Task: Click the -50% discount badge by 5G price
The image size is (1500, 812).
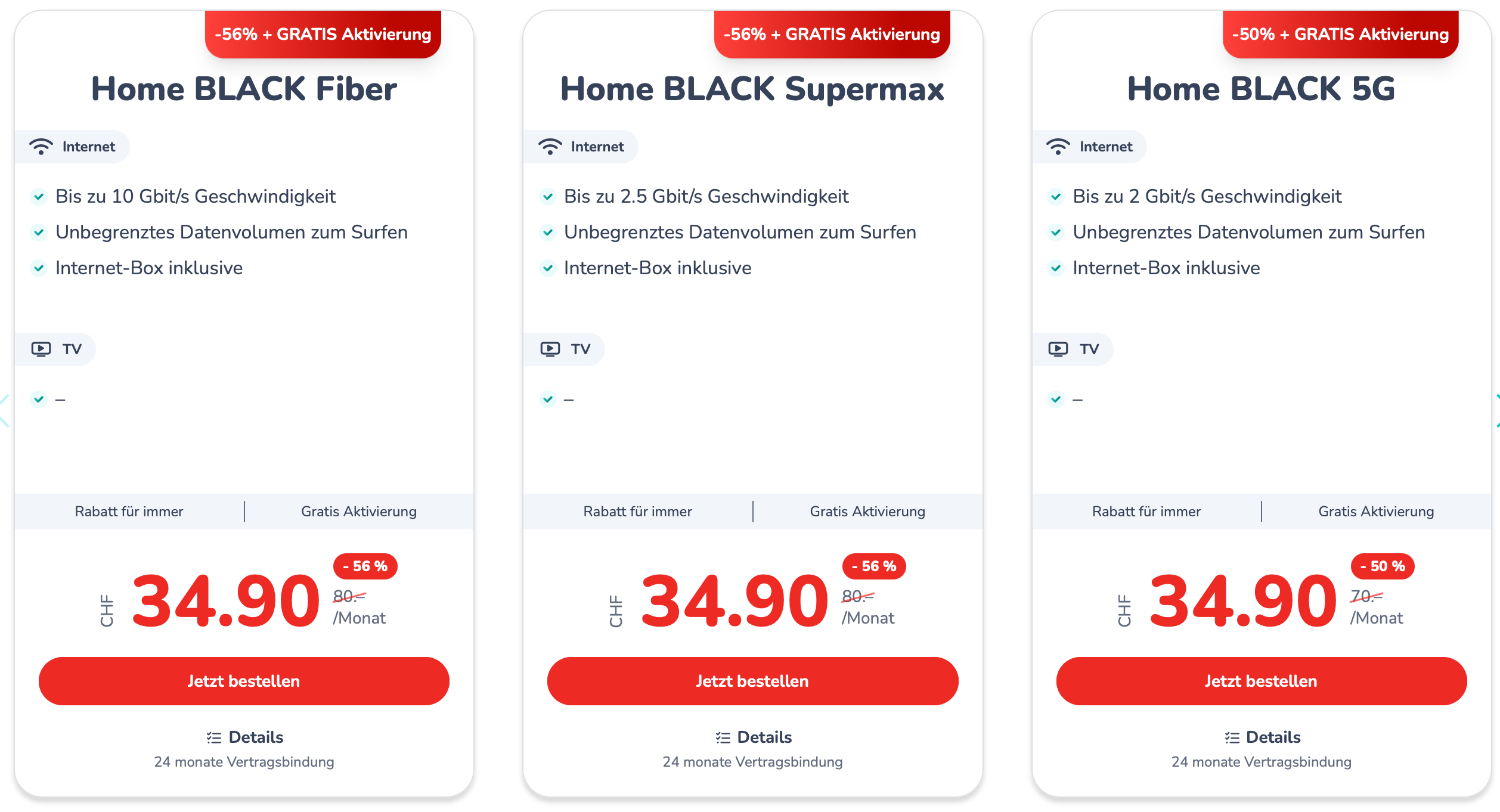Action: 1382,566
